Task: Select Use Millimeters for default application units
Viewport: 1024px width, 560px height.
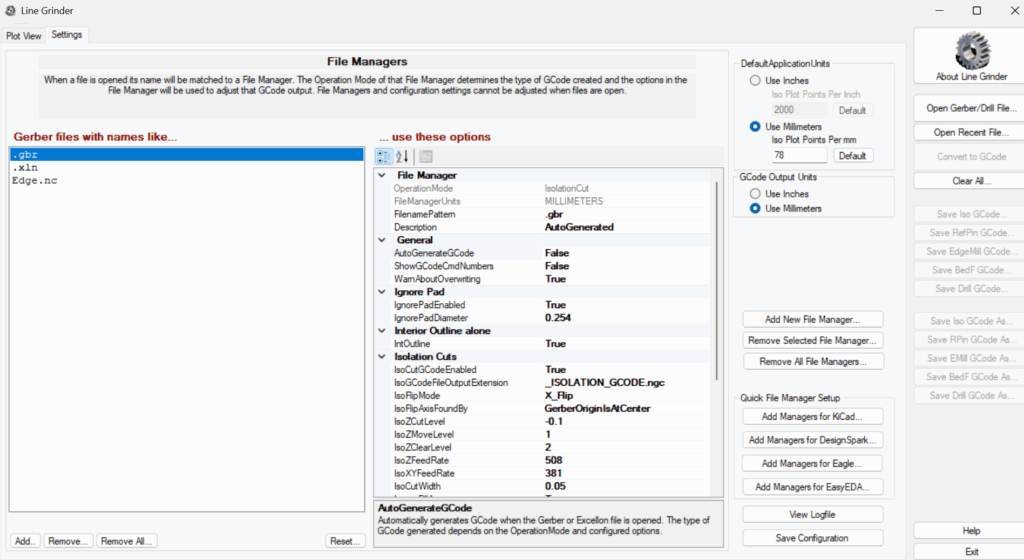Action: (x=756, y=127)
